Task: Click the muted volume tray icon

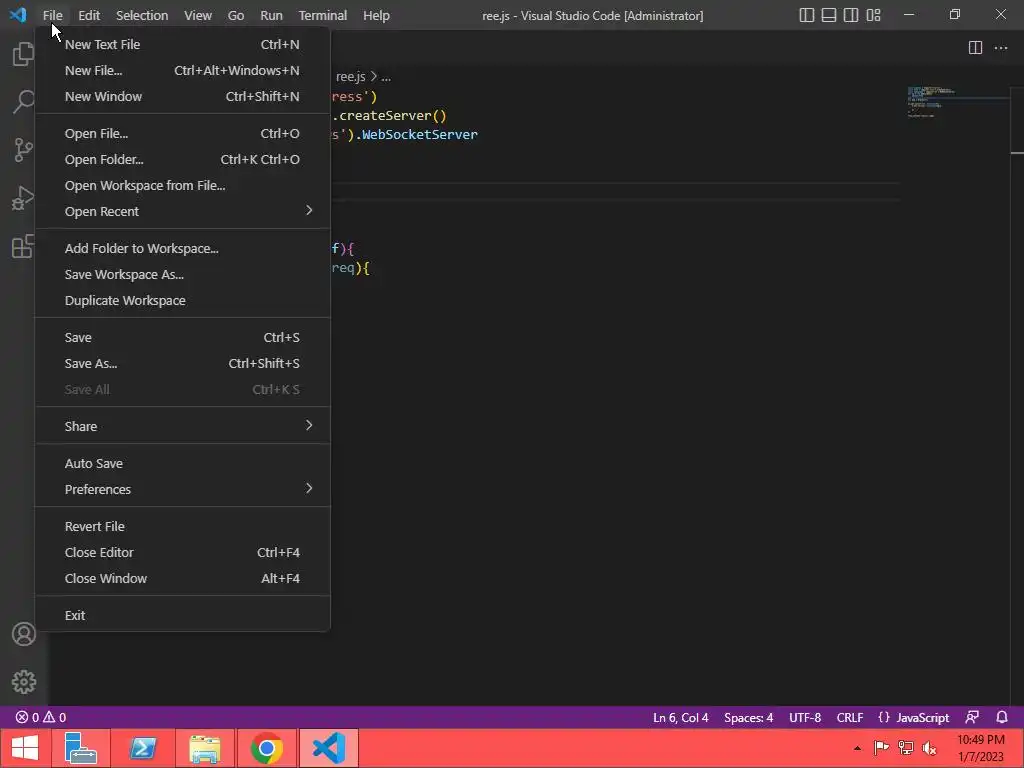Action: 929,748
